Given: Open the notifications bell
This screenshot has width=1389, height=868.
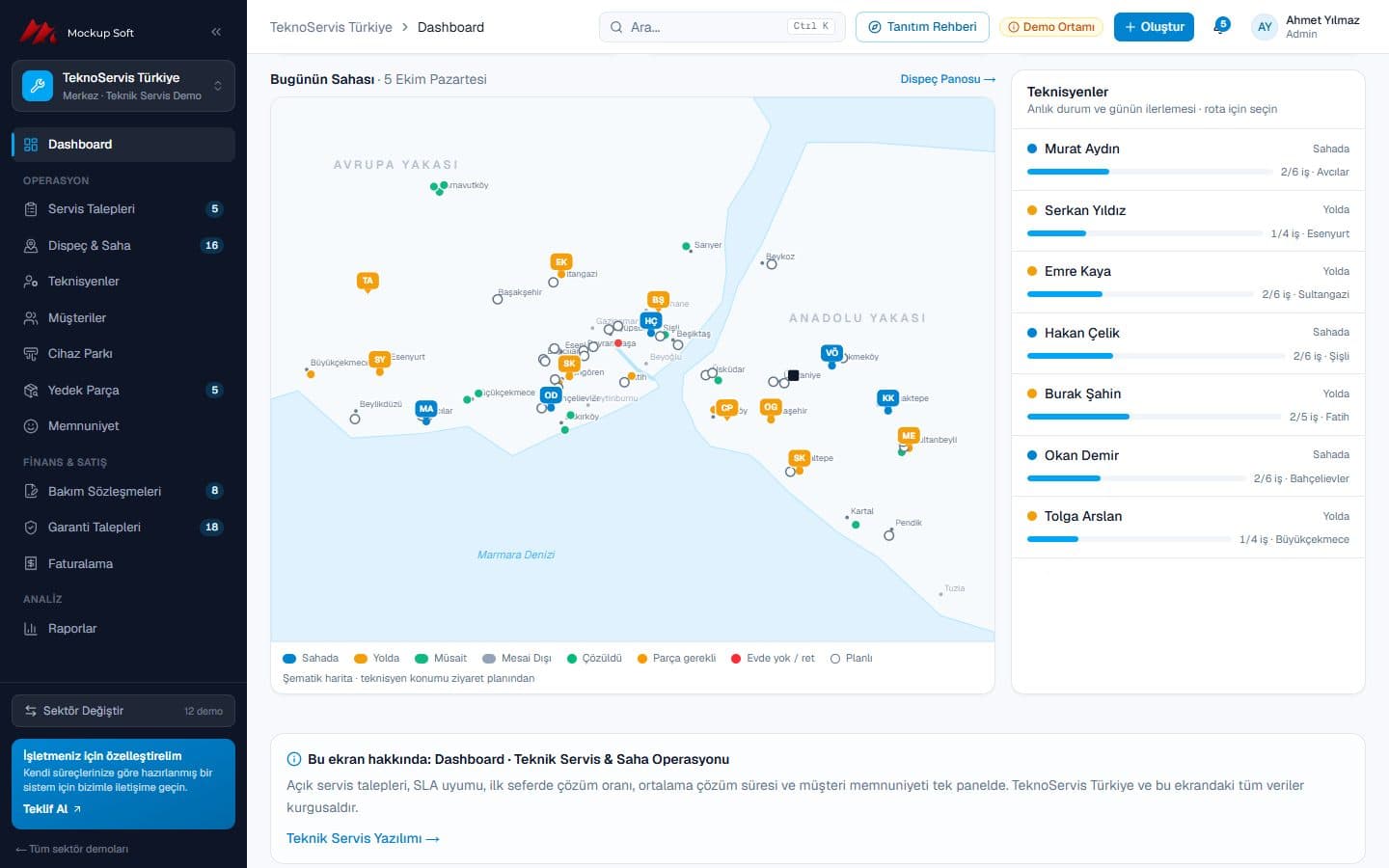Looking at the screenshot, I should point(1220,26).
